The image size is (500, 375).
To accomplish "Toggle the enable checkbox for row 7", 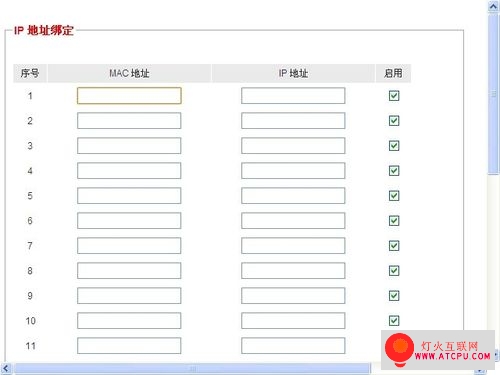I will (x=394, y=246).
